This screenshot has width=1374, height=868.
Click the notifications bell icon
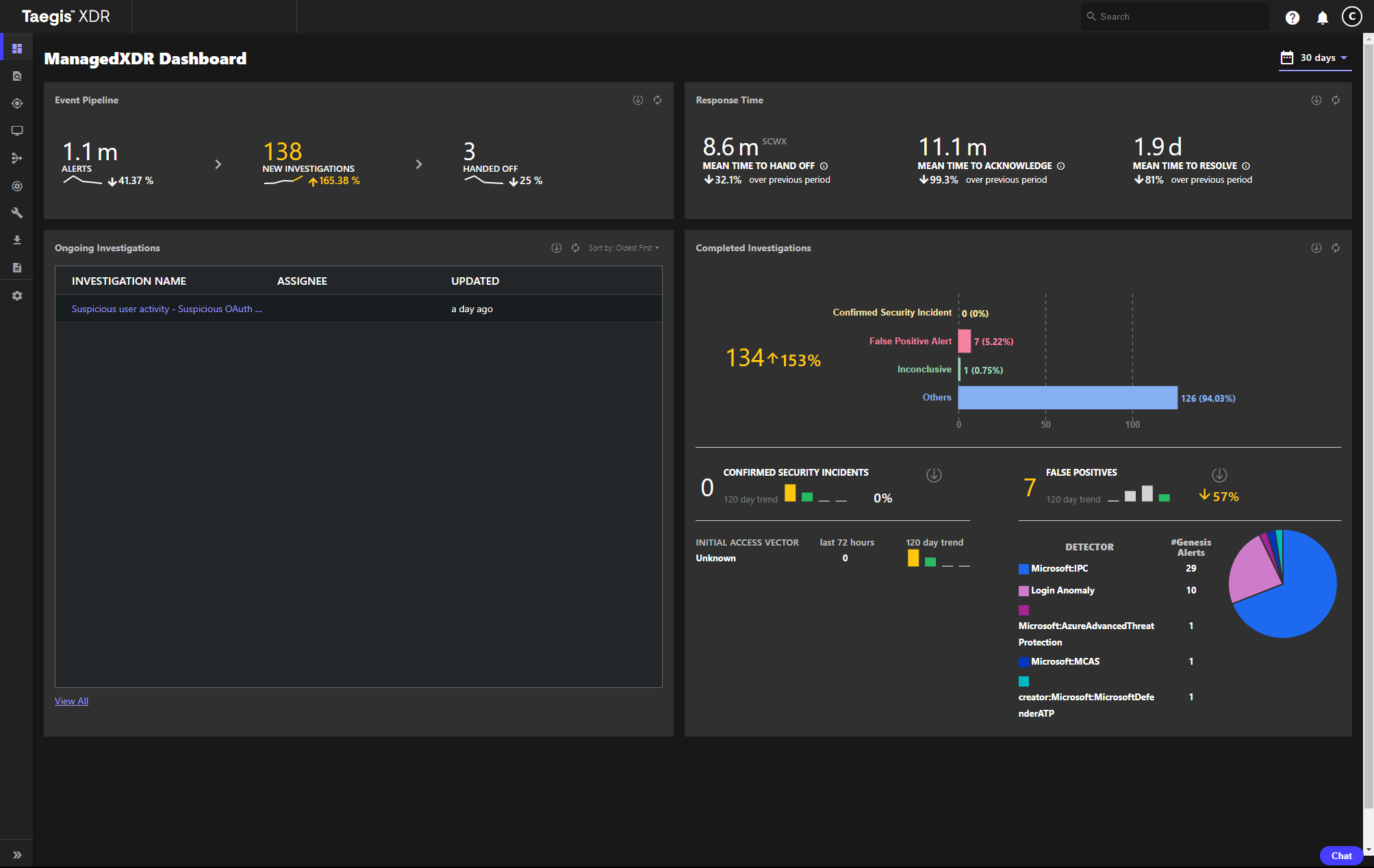pos(1322,17)
